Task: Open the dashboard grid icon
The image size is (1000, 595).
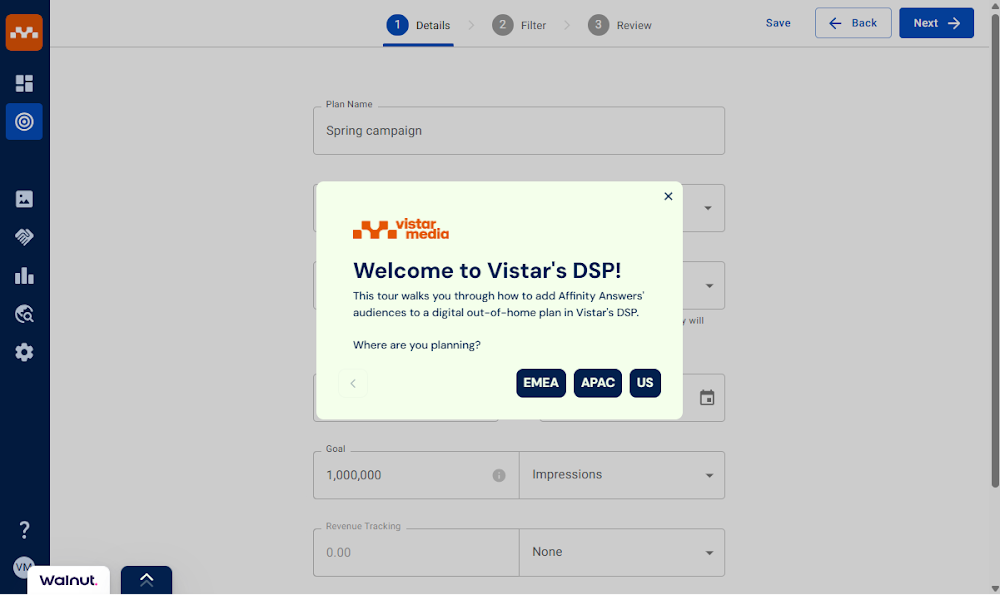Action: click(24, 83)
